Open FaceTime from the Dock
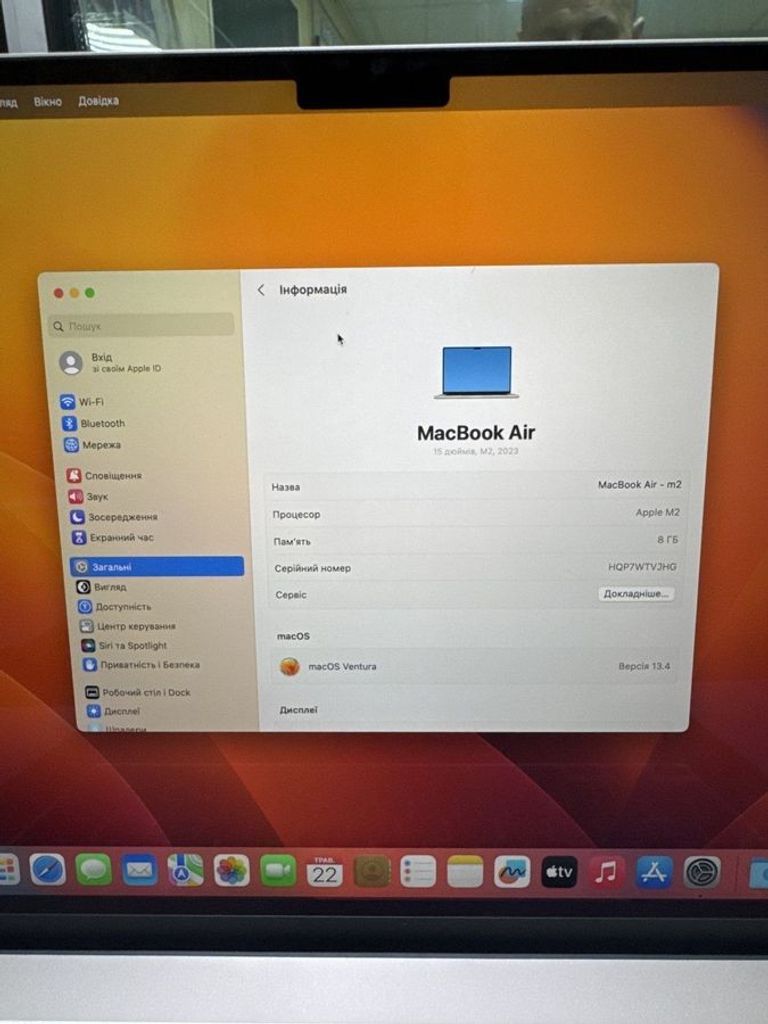 [x=278, y=871]
